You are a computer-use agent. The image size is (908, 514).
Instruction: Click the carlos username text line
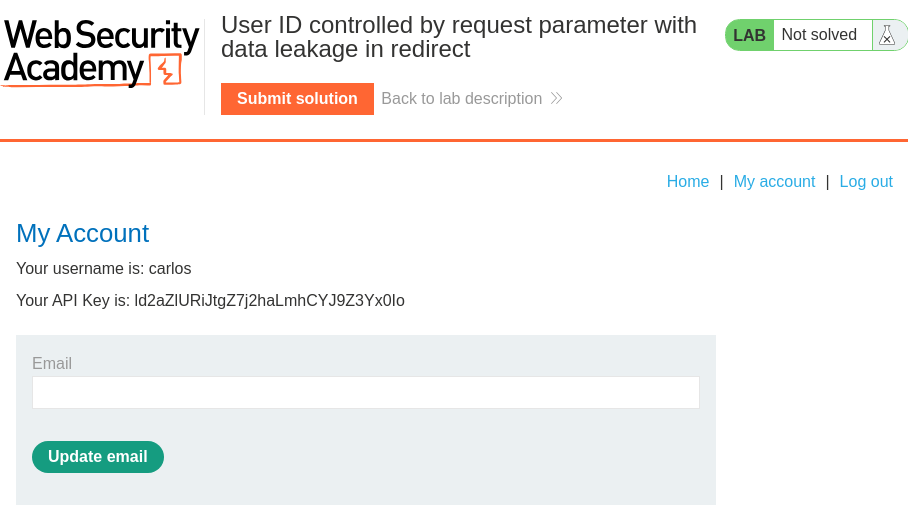103,268
